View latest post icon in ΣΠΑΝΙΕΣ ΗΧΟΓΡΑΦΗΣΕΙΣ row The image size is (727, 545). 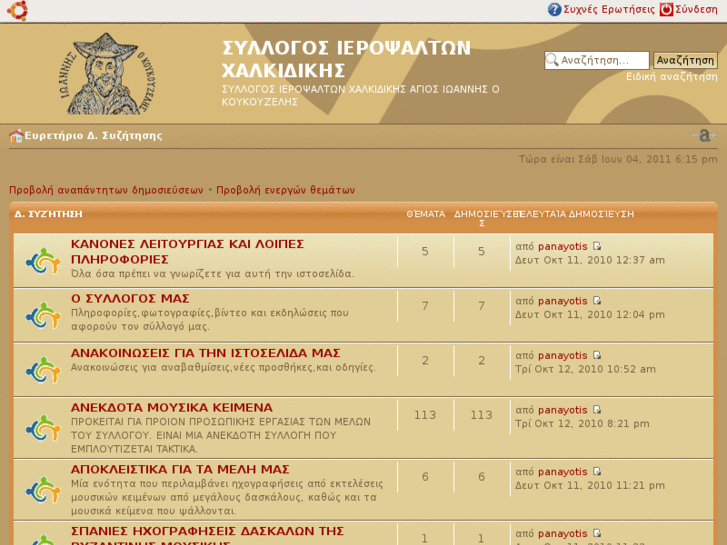click(597, 533)
